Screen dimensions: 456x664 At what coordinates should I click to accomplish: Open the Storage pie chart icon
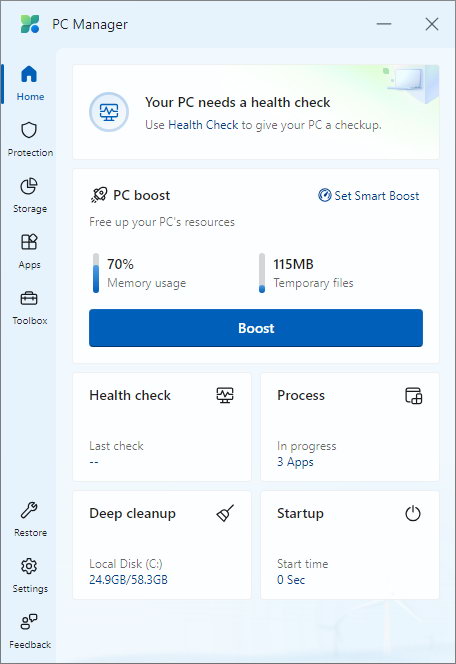(x=29, y=186)
